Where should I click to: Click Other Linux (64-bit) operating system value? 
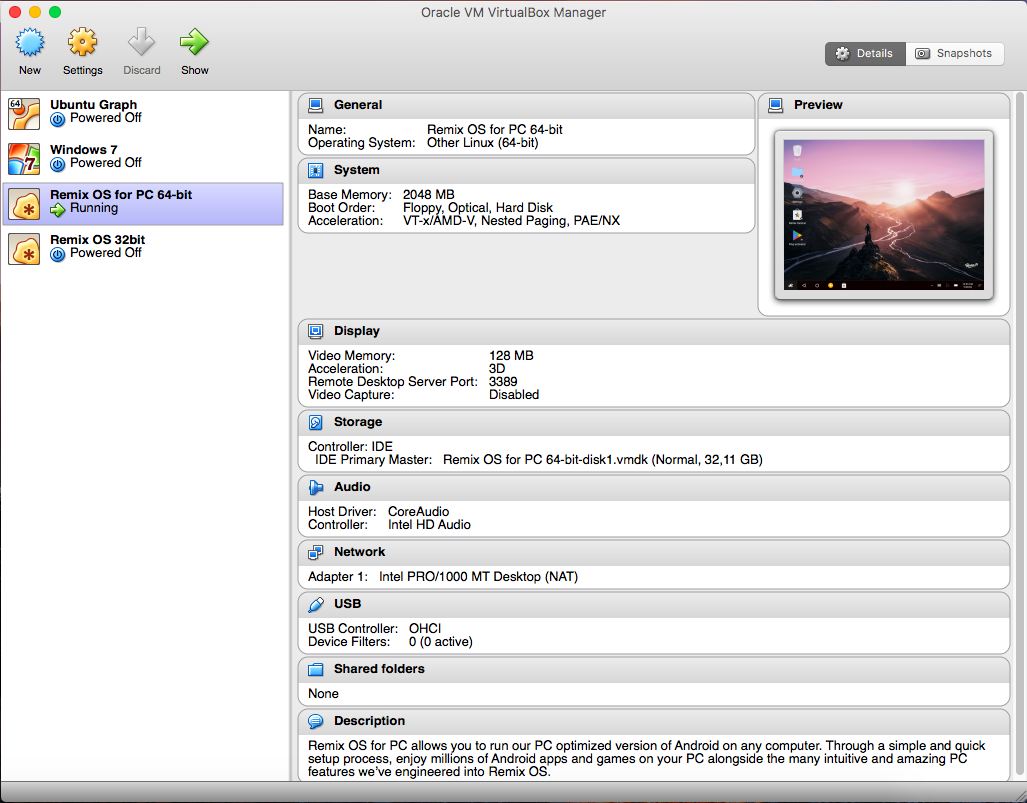(483, 143)
